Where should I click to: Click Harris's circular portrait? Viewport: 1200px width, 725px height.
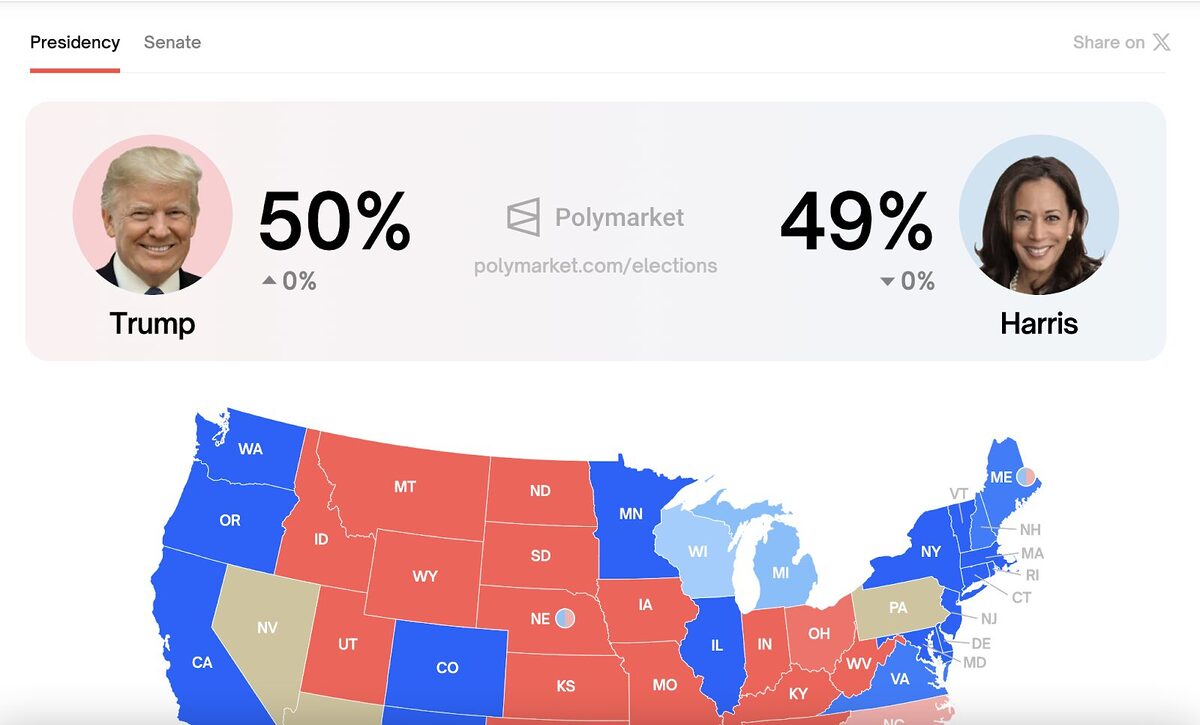1038,215
